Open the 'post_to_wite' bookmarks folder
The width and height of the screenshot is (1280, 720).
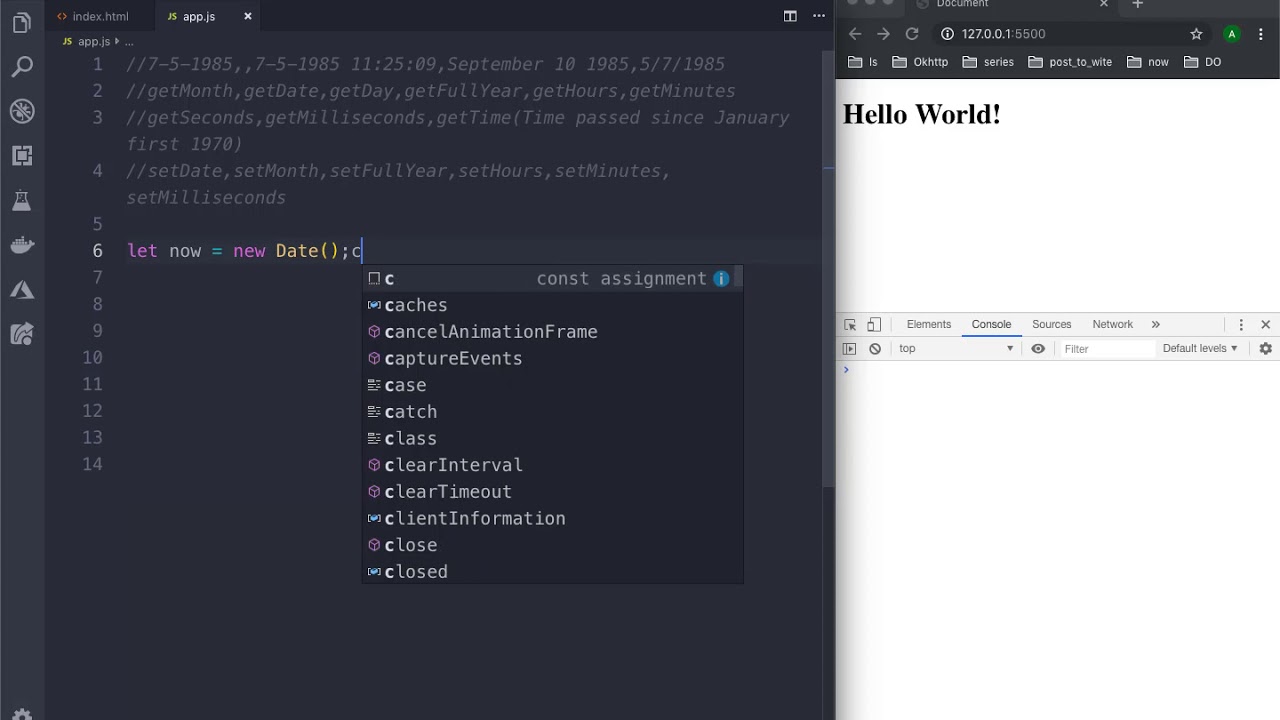point(1070,62)
